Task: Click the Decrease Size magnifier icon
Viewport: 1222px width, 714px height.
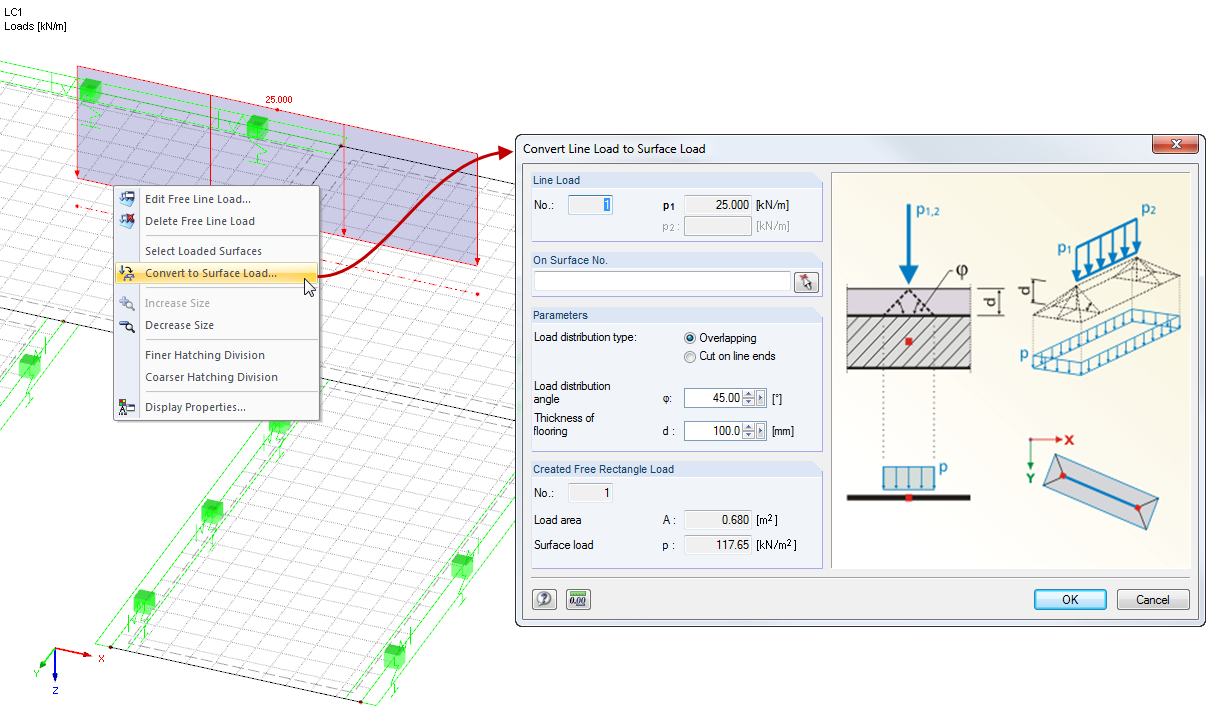Action: 127,325
